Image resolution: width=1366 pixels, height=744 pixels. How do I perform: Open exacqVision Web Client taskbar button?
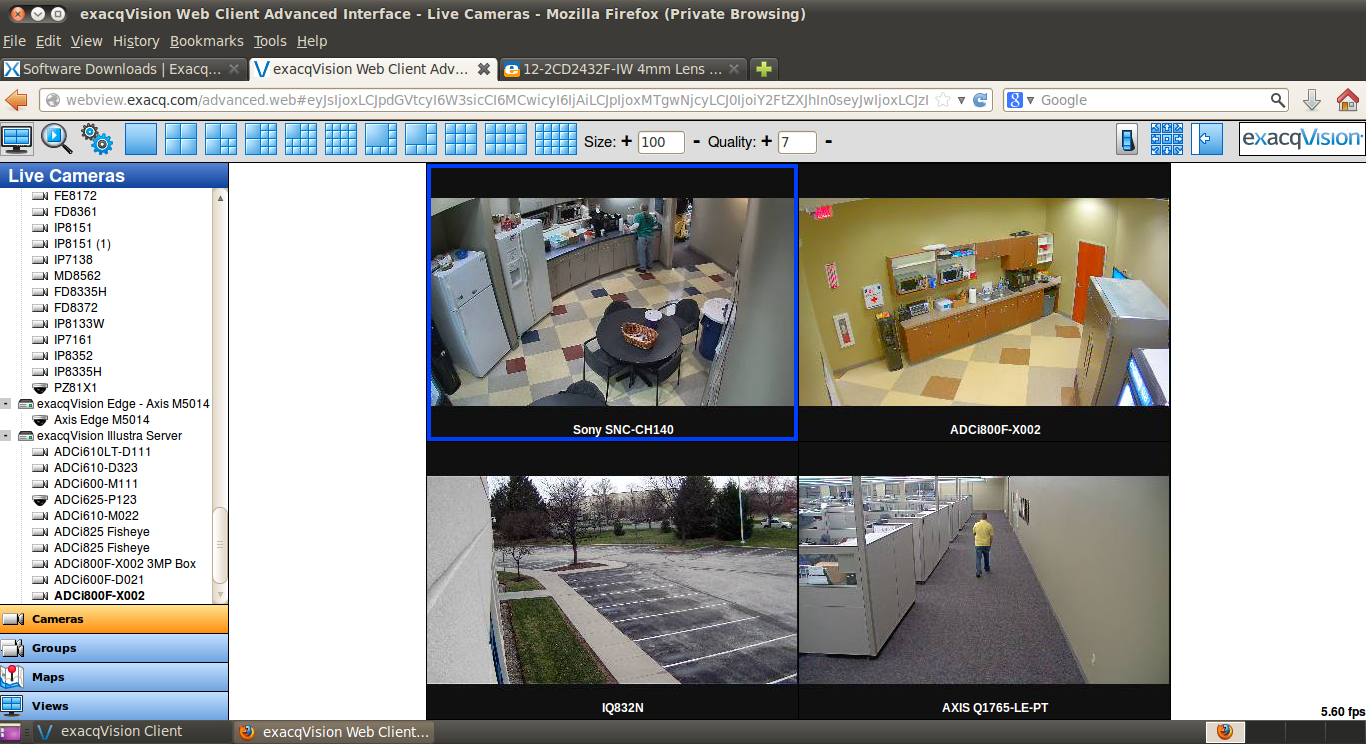(336, 732)
